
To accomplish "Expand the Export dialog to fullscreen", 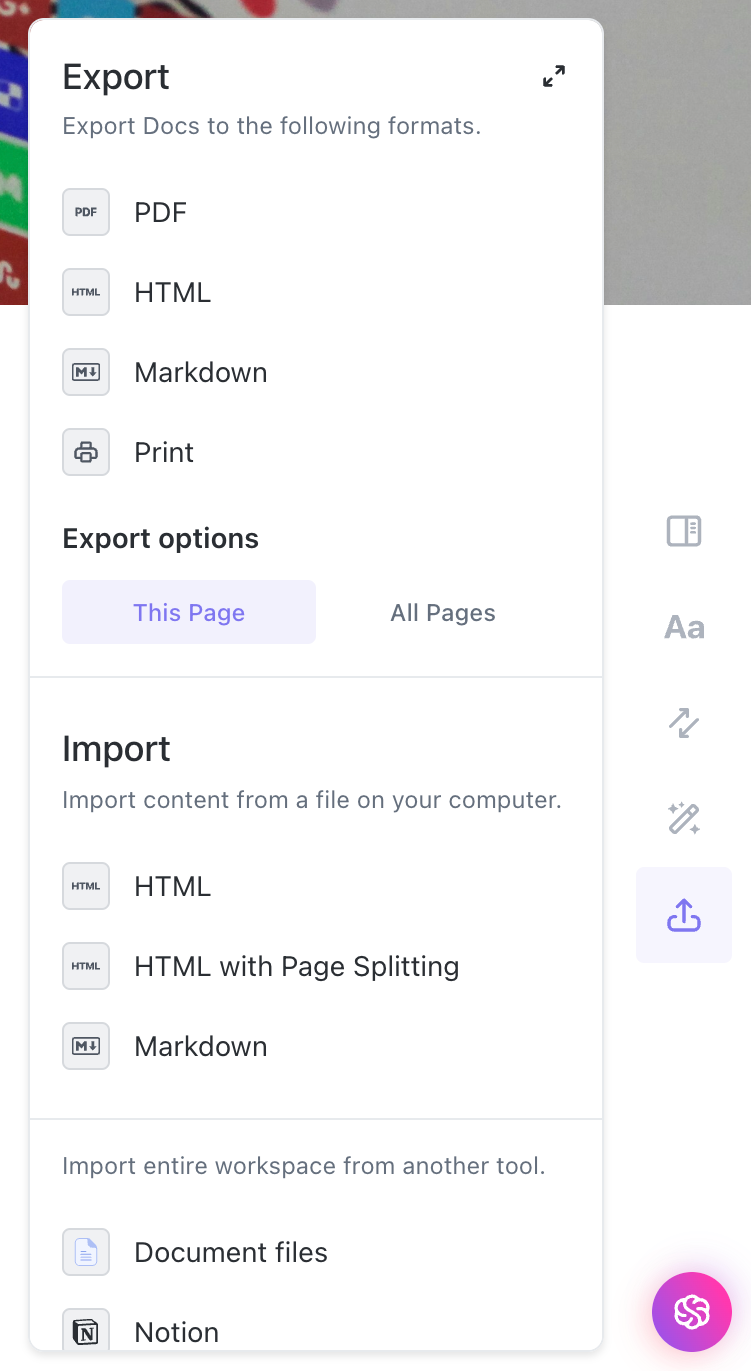I will (553, 76).
